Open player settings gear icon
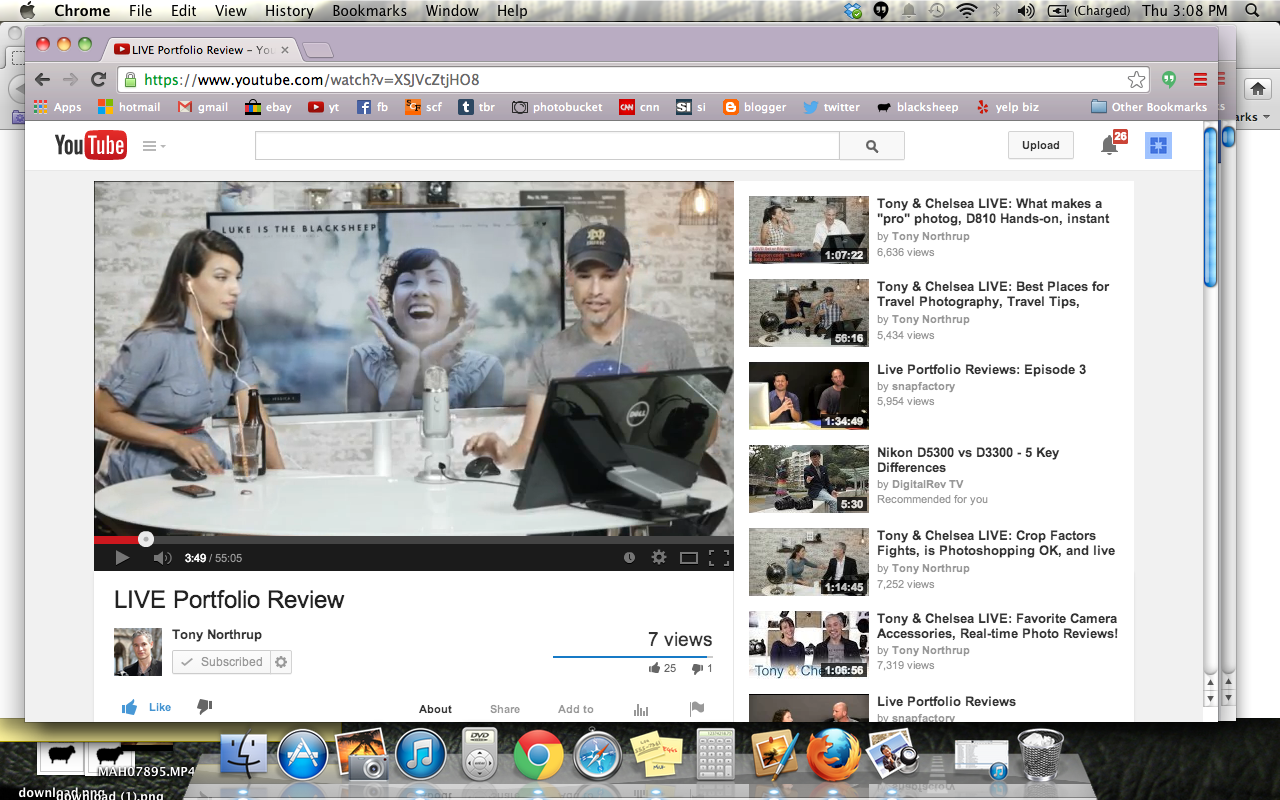1280x800 pixels. (x=658, y=558)
